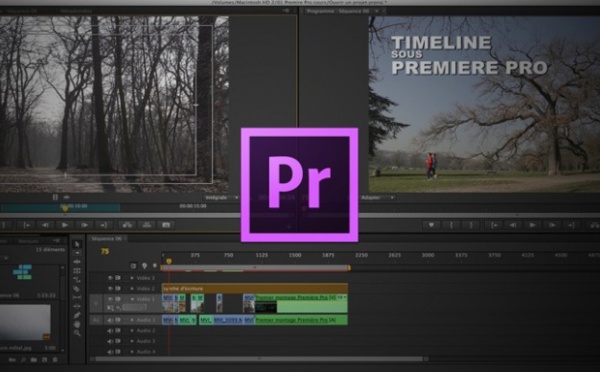
Task: Open the Marqueurs tab
Action: pyautogui.click(x=29, y=241)
